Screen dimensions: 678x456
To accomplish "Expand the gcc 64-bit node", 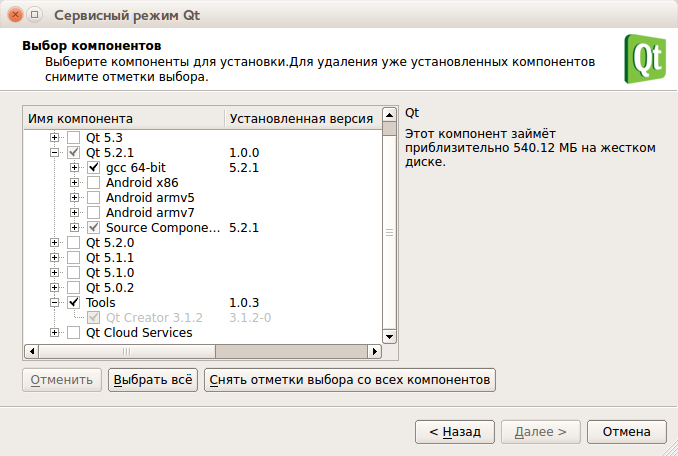I will (x=74, y=167).
